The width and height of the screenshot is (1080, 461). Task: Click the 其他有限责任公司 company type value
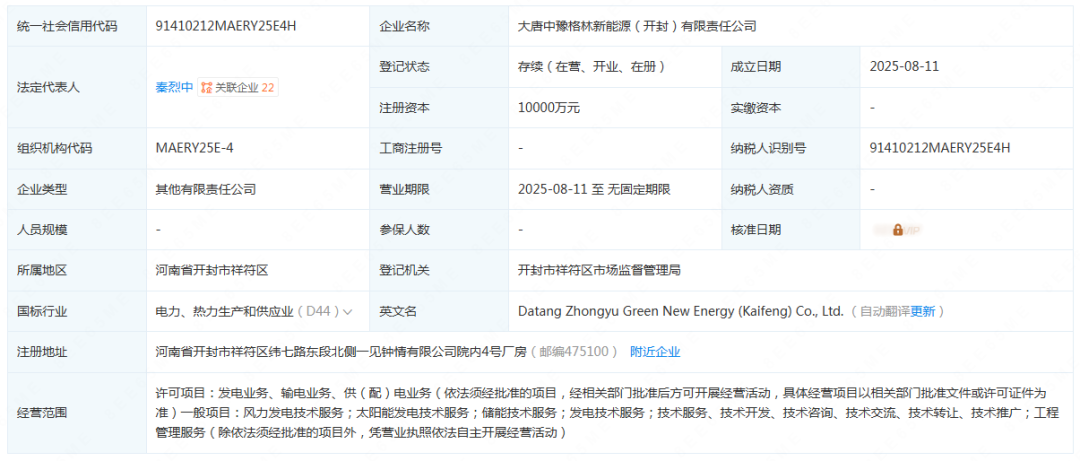[x=205, y=189]
